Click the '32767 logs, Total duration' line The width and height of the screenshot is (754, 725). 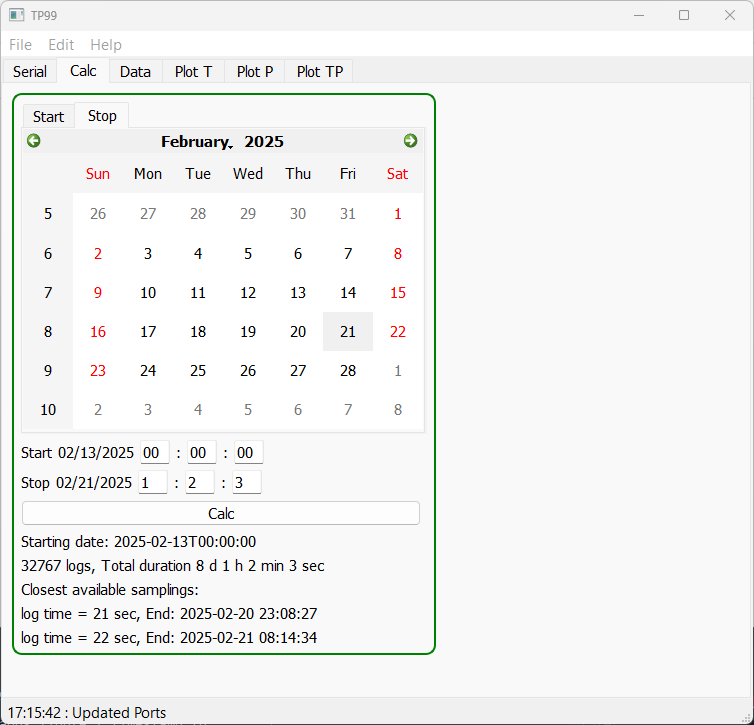[173, 566]
